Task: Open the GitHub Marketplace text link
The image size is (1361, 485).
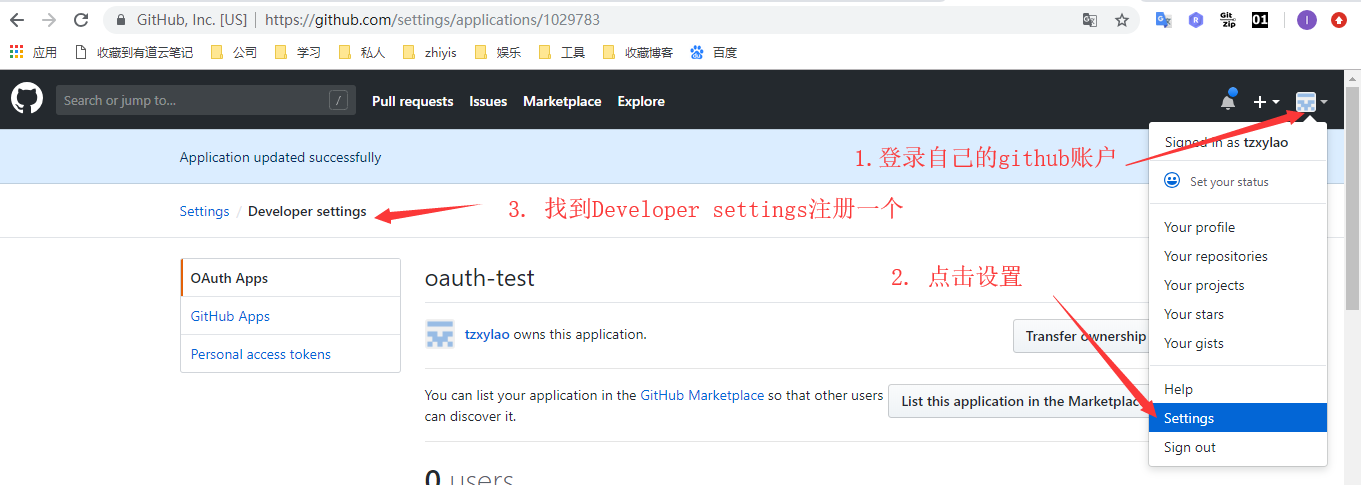Action: pyautogui.click(x=702, y=395)
